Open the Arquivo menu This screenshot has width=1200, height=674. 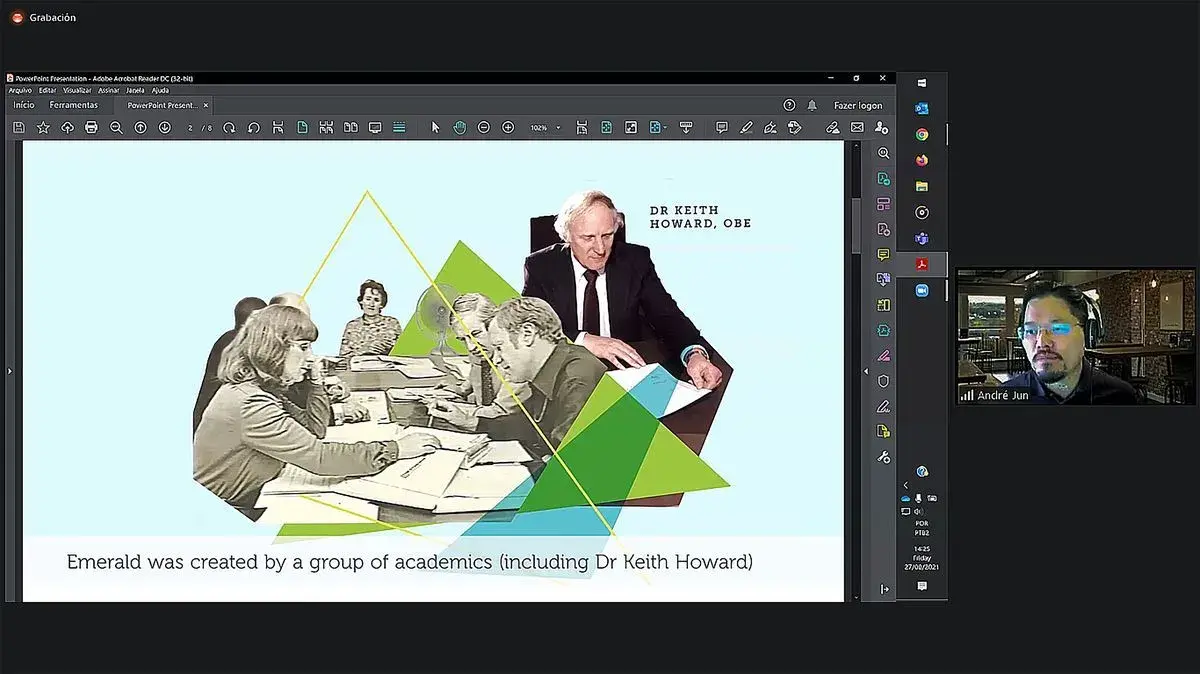pos(20,90)
